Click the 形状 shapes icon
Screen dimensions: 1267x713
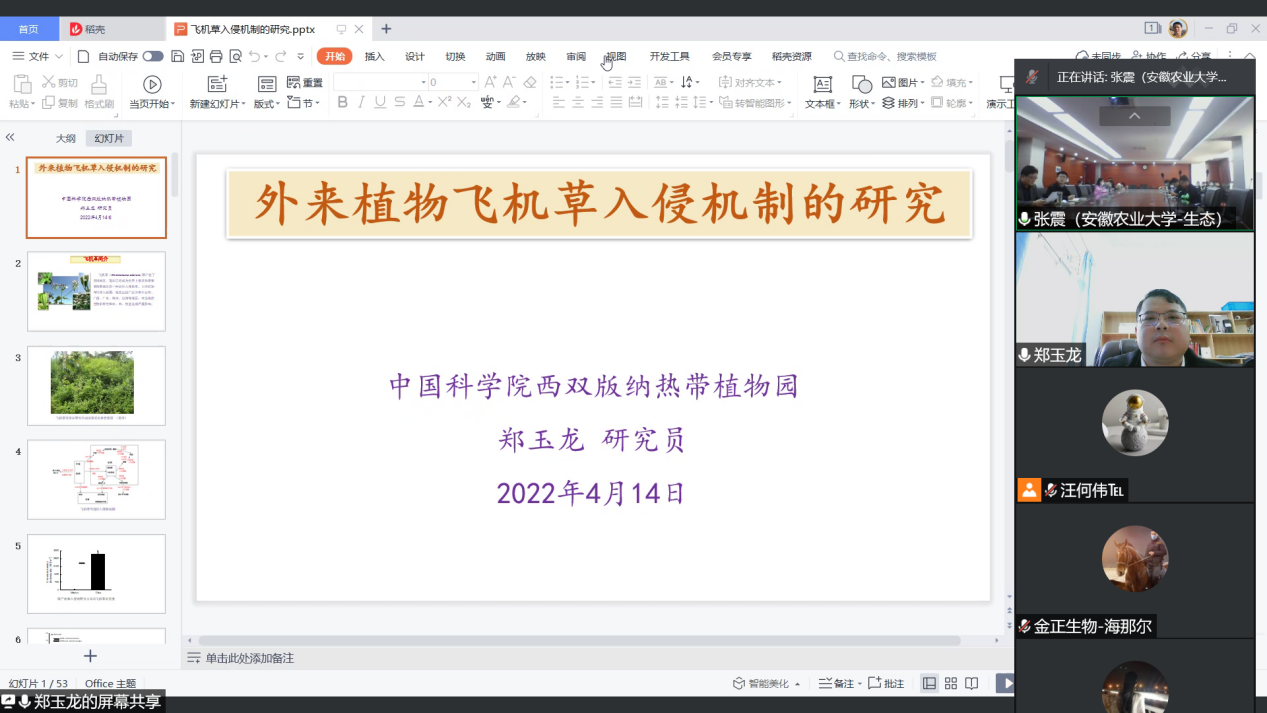click(861, 84)
